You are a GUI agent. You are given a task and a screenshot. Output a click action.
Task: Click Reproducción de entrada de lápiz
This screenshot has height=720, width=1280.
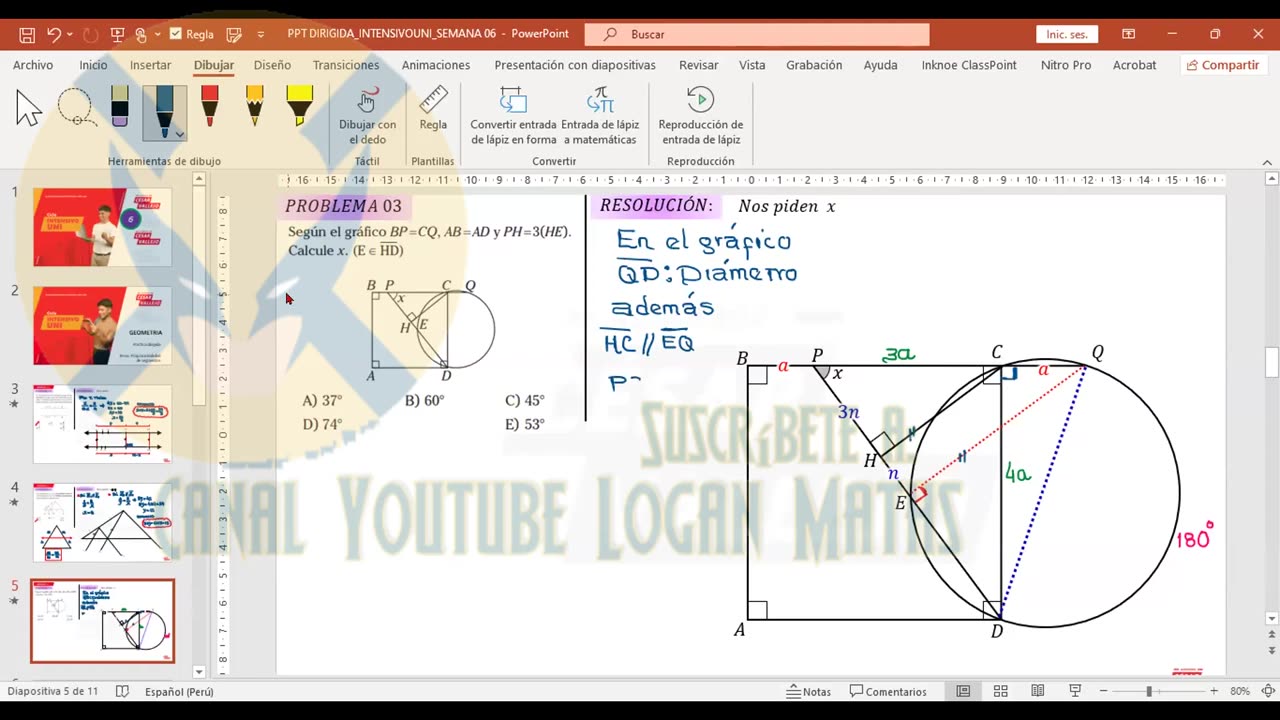pos(701,116)
